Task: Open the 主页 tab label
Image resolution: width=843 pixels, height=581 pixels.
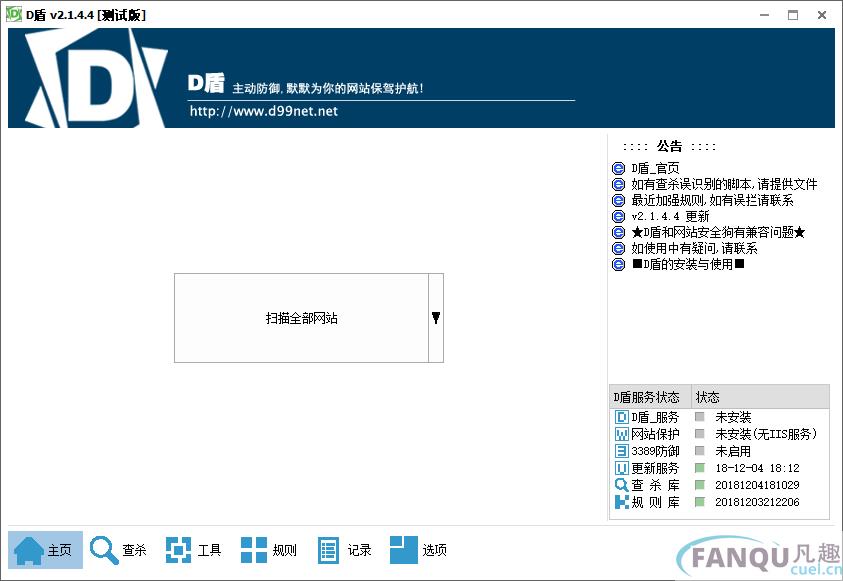Action: (60, 550)
